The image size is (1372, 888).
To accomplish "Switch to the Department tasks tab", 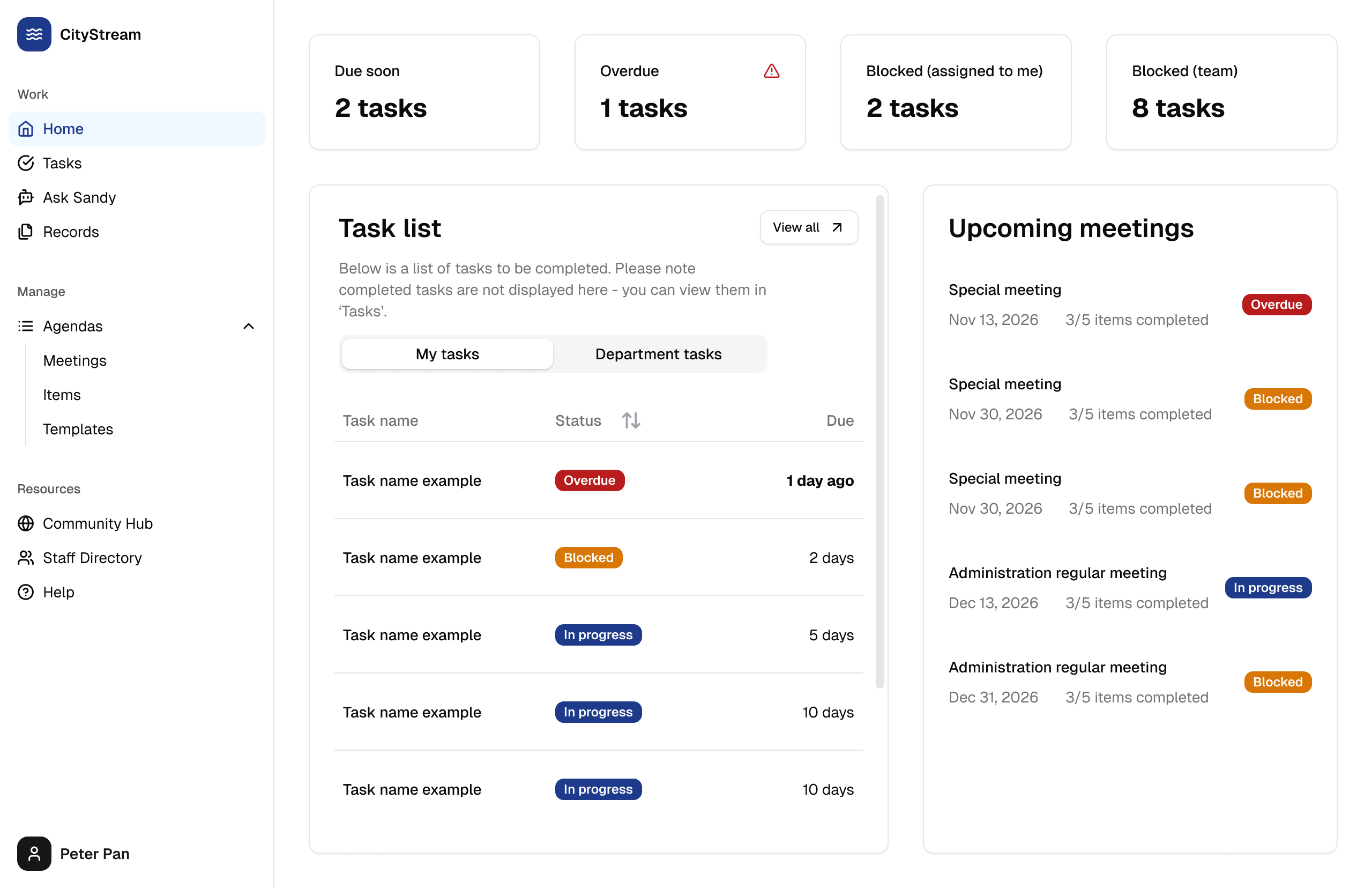I will pyautogui.click(x=658, y=354).
